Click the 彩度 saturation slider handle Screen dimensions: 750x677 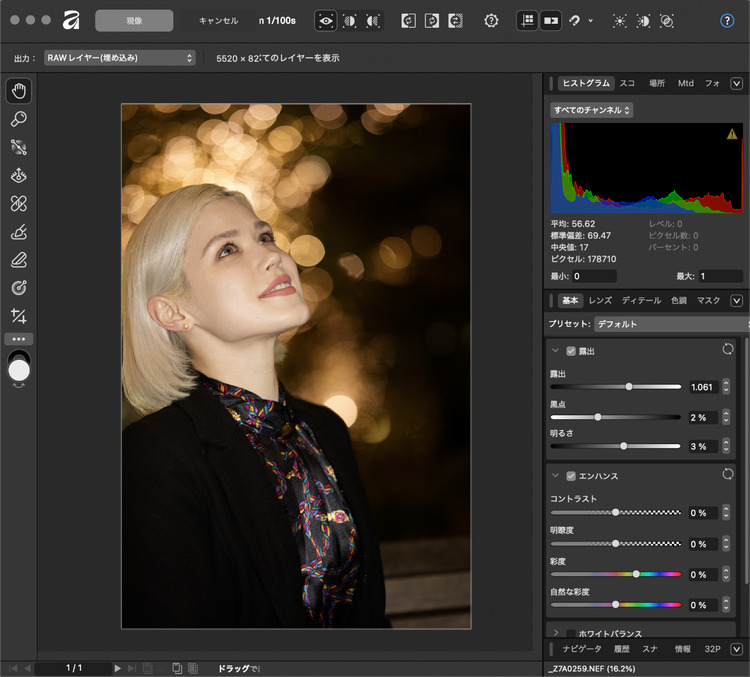(636, 574)
